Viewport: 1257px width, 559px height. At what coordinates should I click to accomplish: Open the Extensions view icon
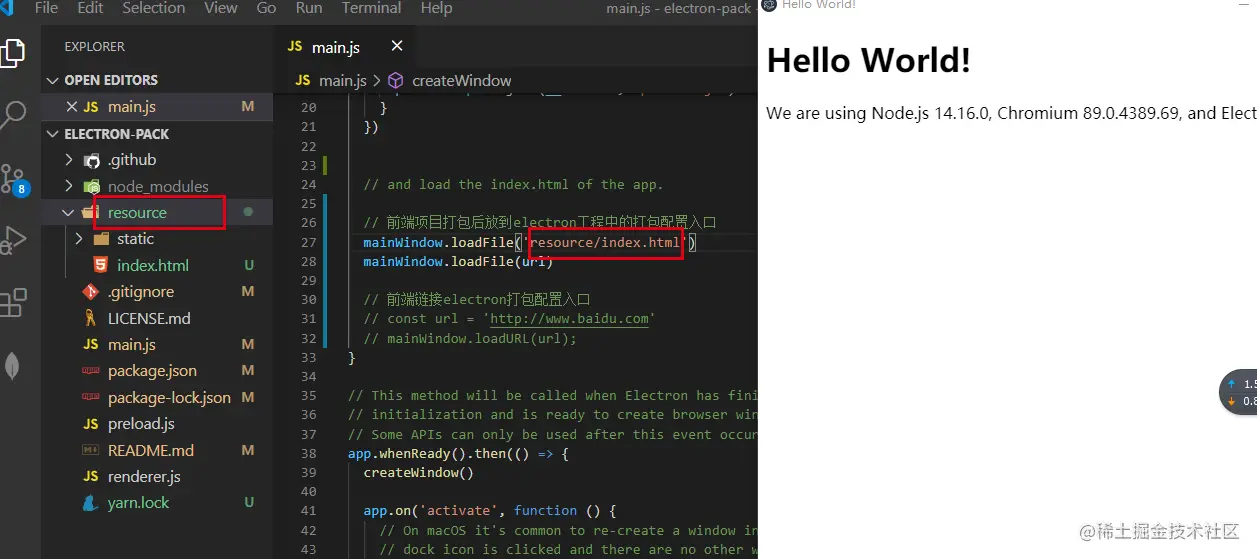click(12, 302)
